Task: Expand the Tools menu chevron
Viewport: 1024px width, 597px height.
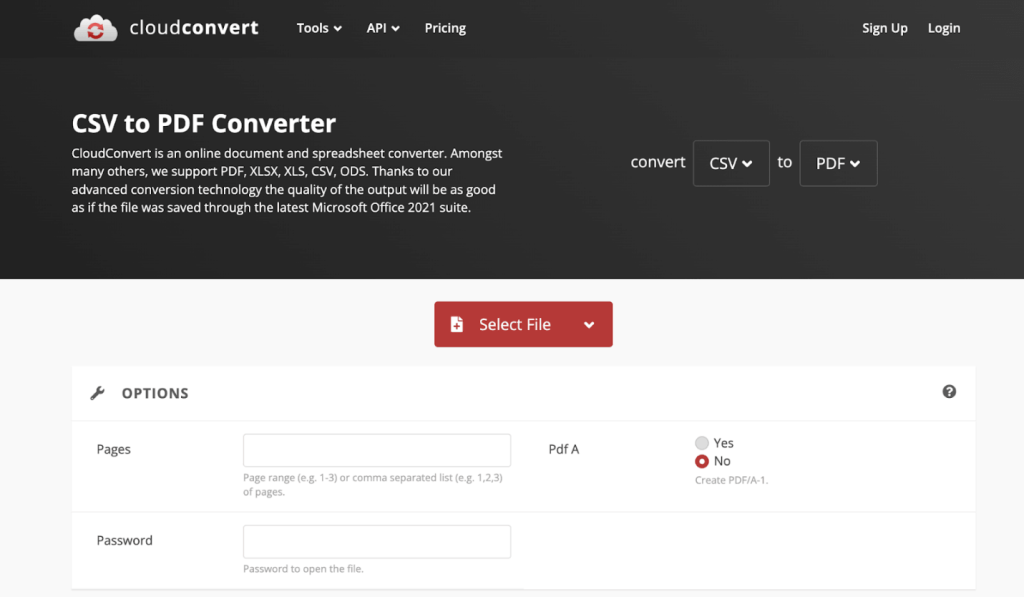Action: click(337, 28)
